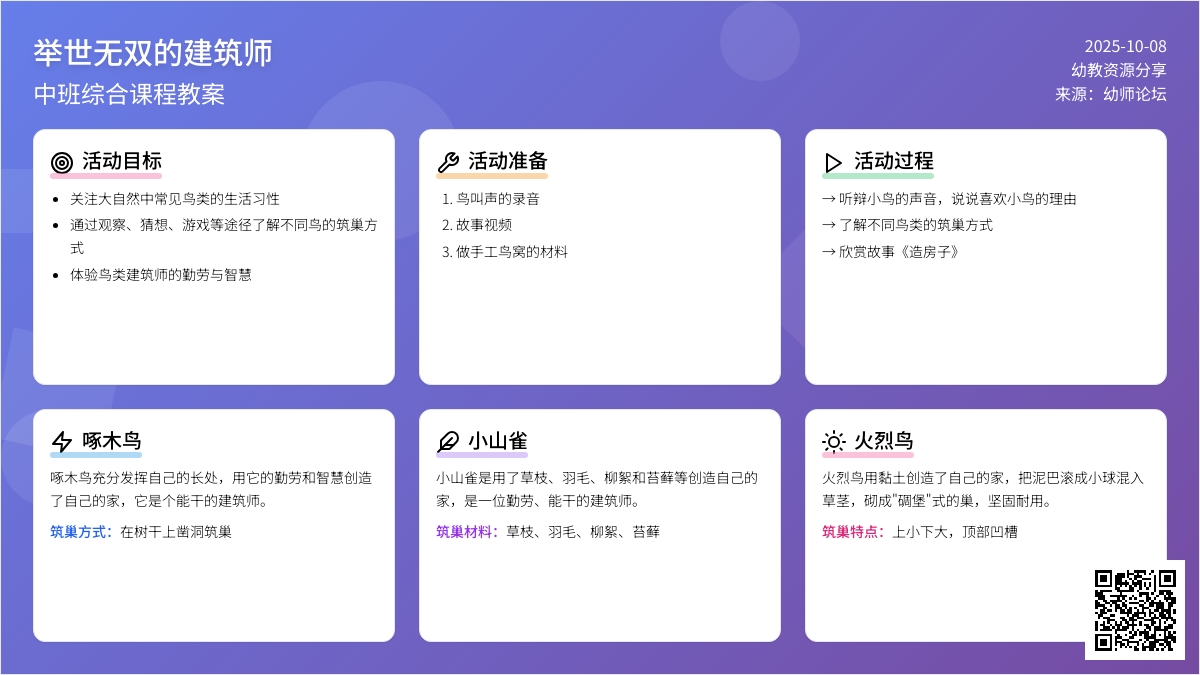The image size is (1200, 675).
Task: Click the 筑巢材料 pink label
Action: (x=465, y=532)
